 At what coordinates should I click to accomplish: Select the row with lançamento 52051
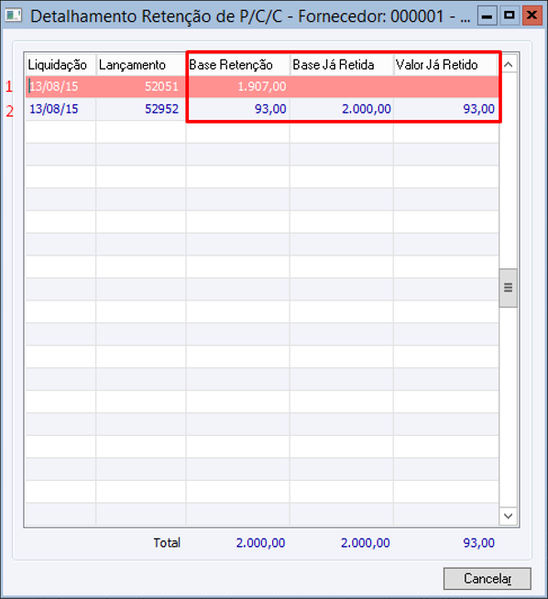[262, 87]
